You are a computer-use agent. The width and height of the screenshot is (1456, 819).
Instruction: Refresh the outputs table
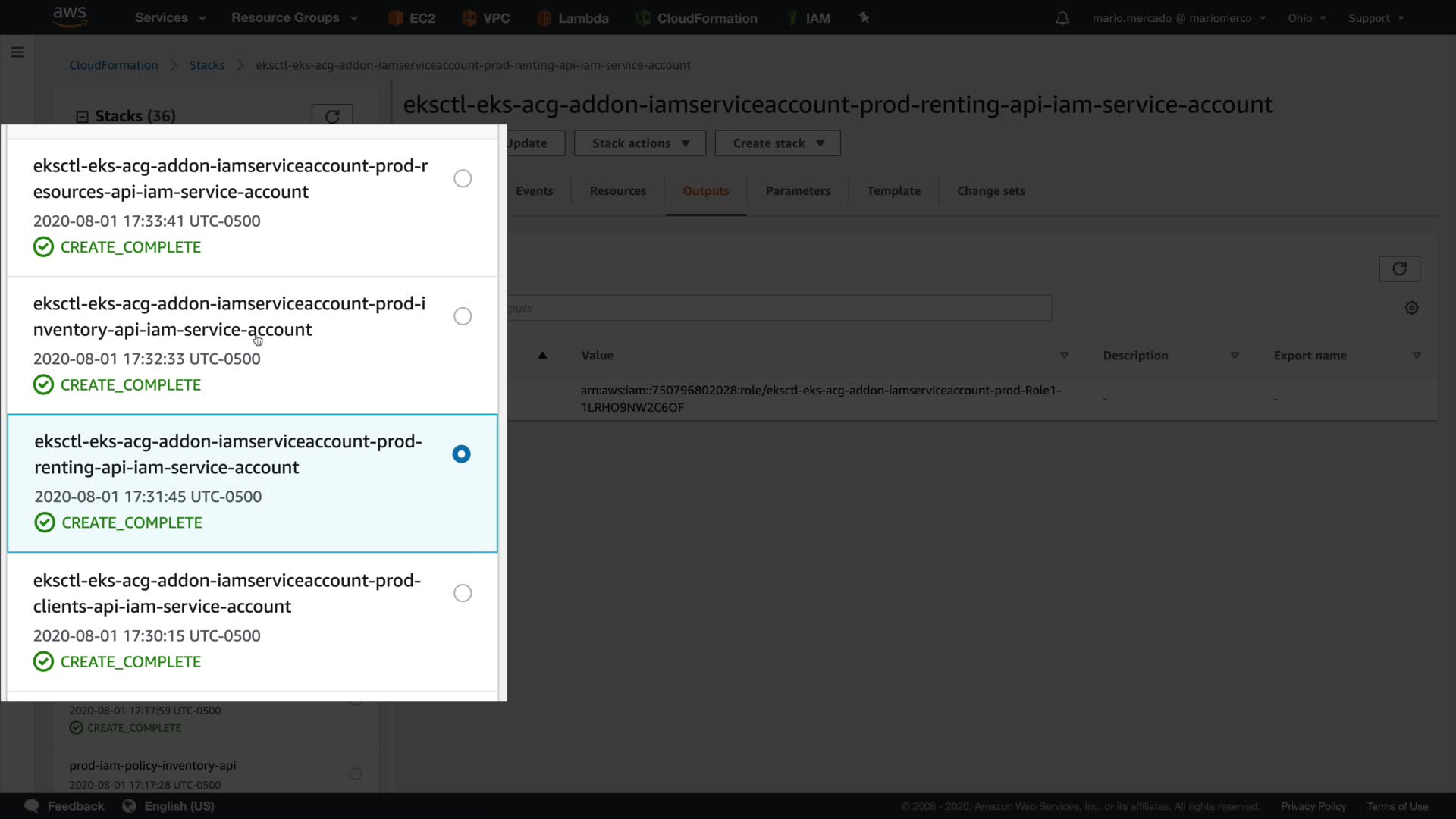1399,268
